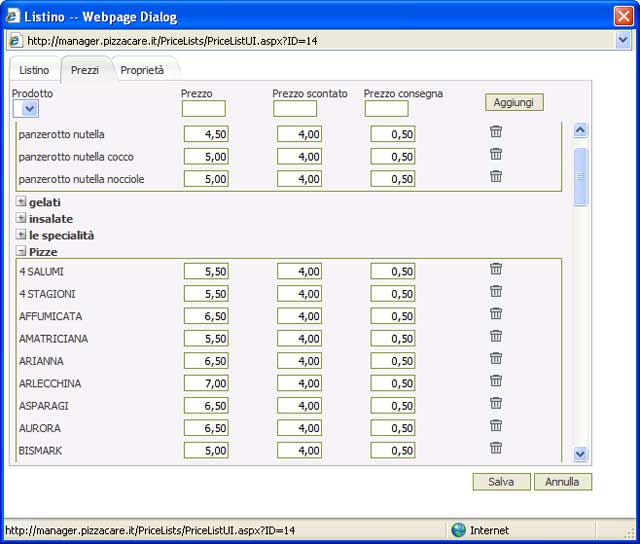Expand the insalate category
The width and height of the screenshot is (640, 544).
[21, 218]
